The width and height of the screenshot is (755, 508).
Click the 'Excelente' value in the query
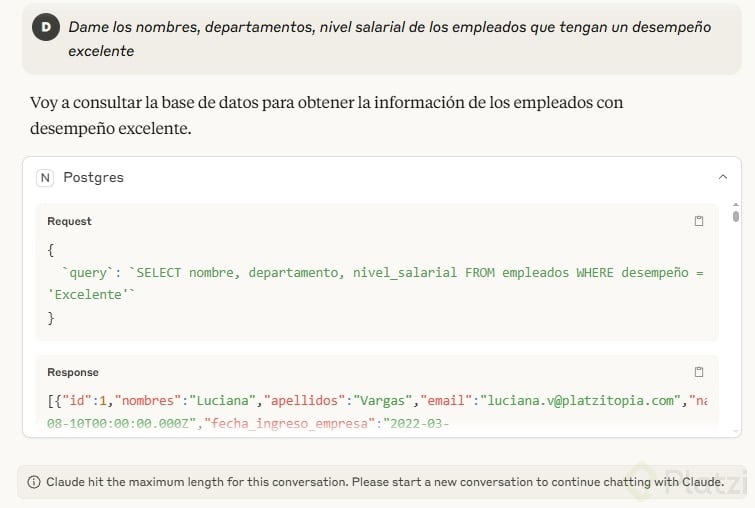pyautogui.click(x=88, y=295)
